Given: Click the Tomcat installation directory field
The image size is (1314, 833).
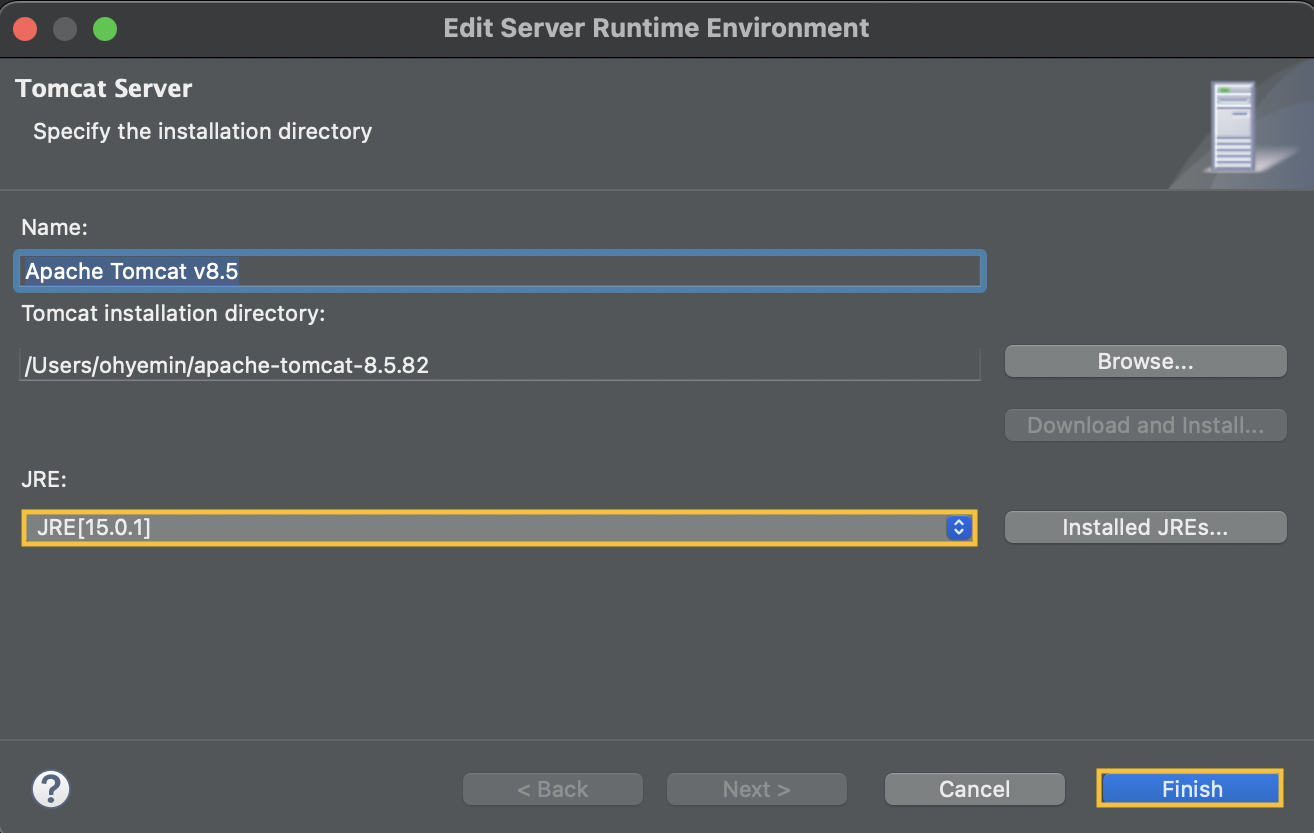Looking at the screenshot, I should coord(499,365).
